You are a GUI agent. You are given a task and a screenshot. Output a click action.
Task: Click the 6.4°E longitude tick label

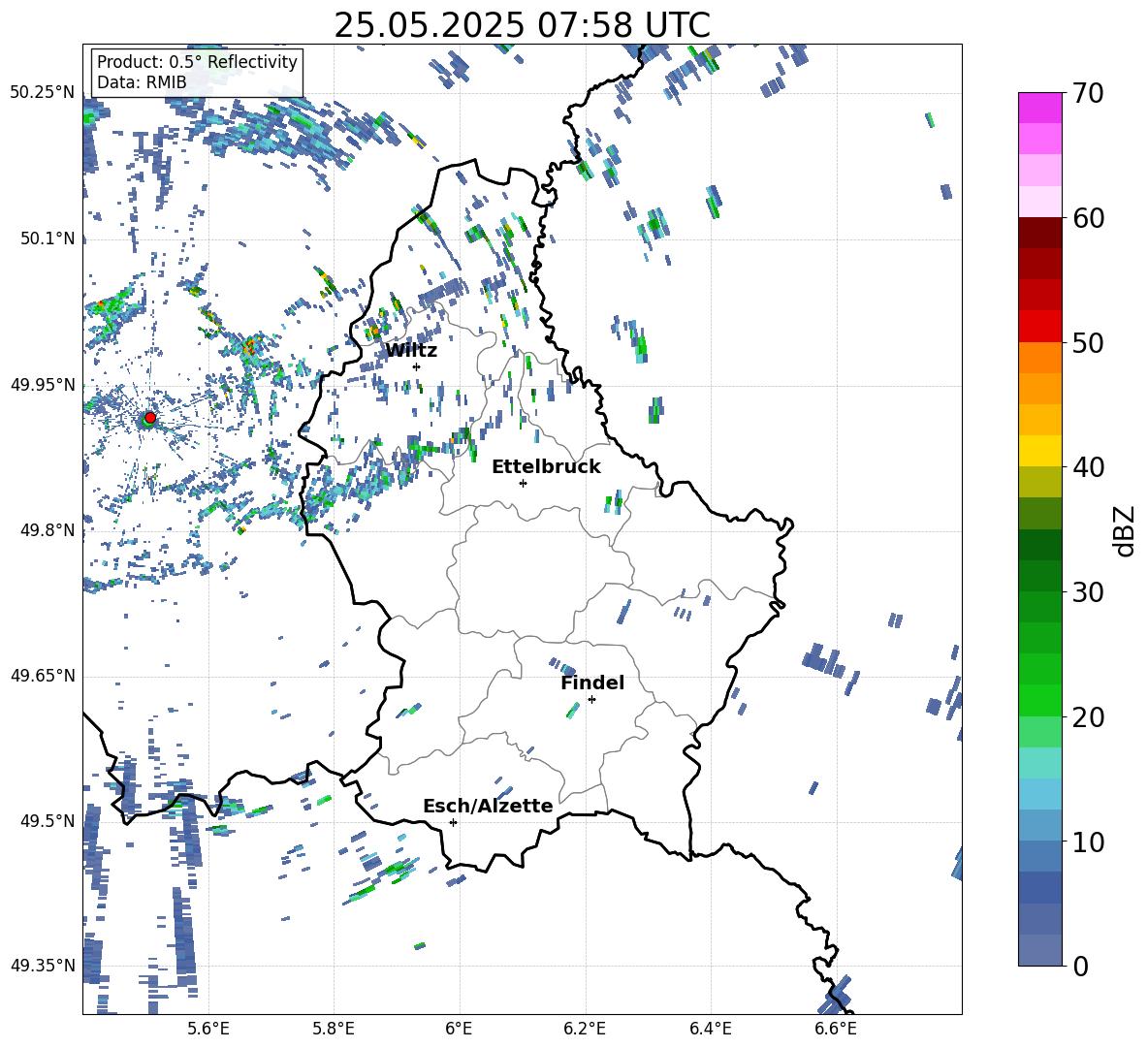tap(710, 1029)
